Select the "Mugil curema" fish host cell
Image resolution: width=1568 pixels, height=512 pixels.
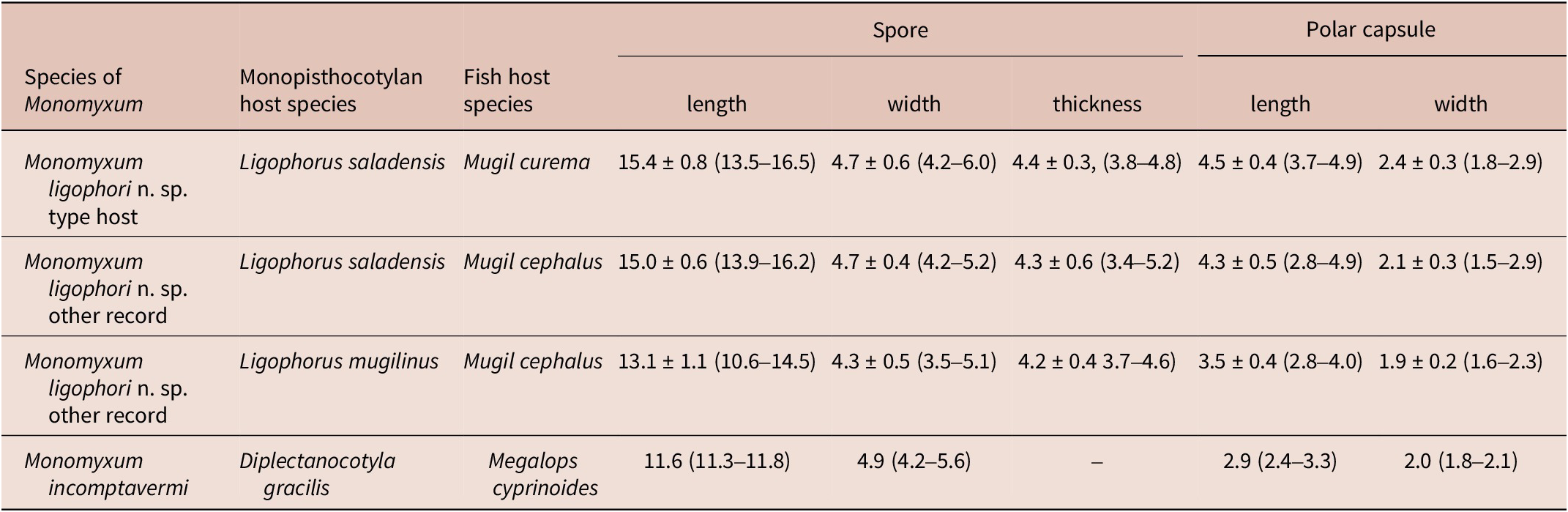(526, 162)
